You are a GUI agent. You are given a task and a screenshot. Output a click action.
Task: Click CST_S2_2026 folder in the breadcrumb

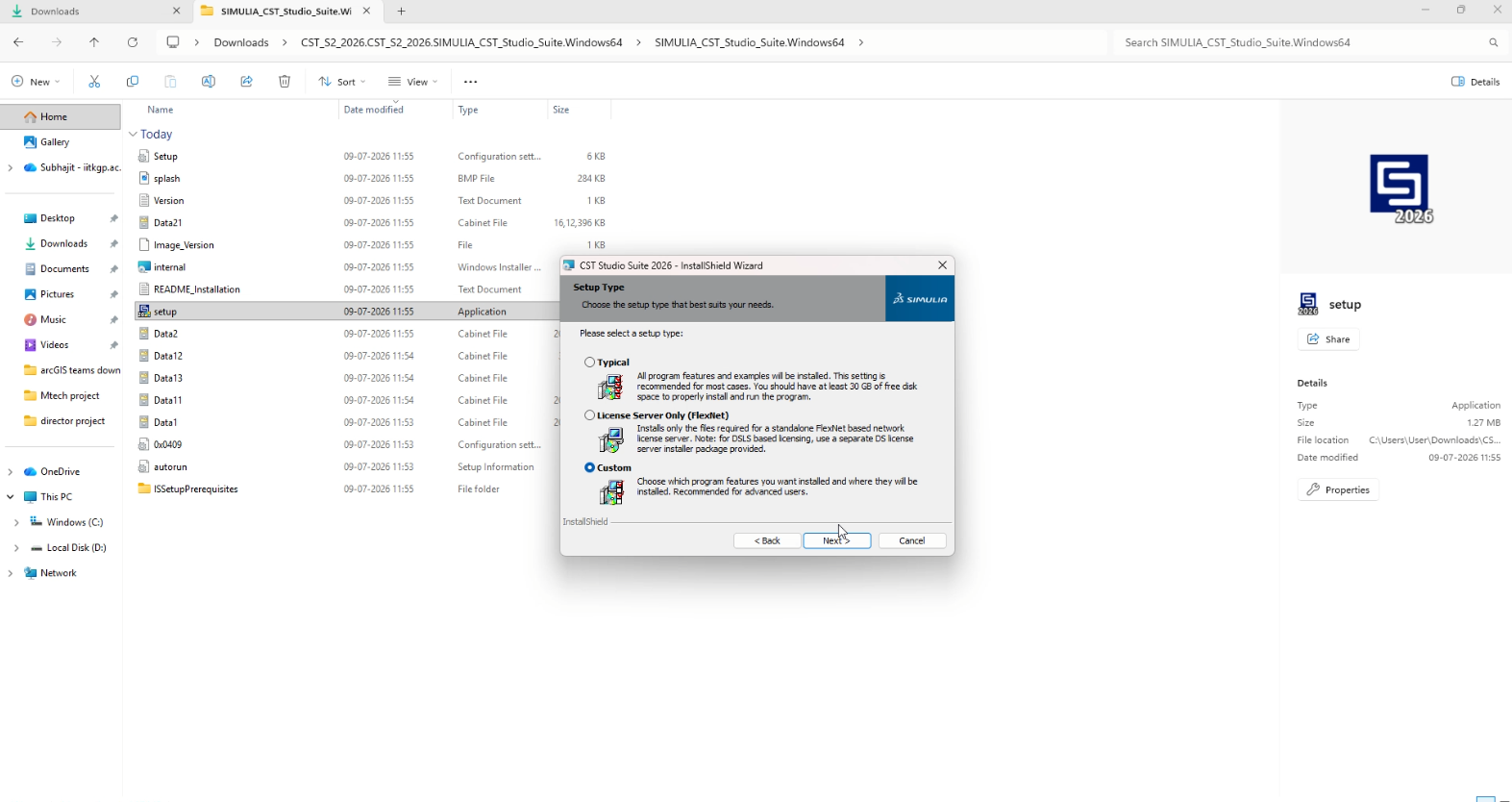[x=461, y=42]
